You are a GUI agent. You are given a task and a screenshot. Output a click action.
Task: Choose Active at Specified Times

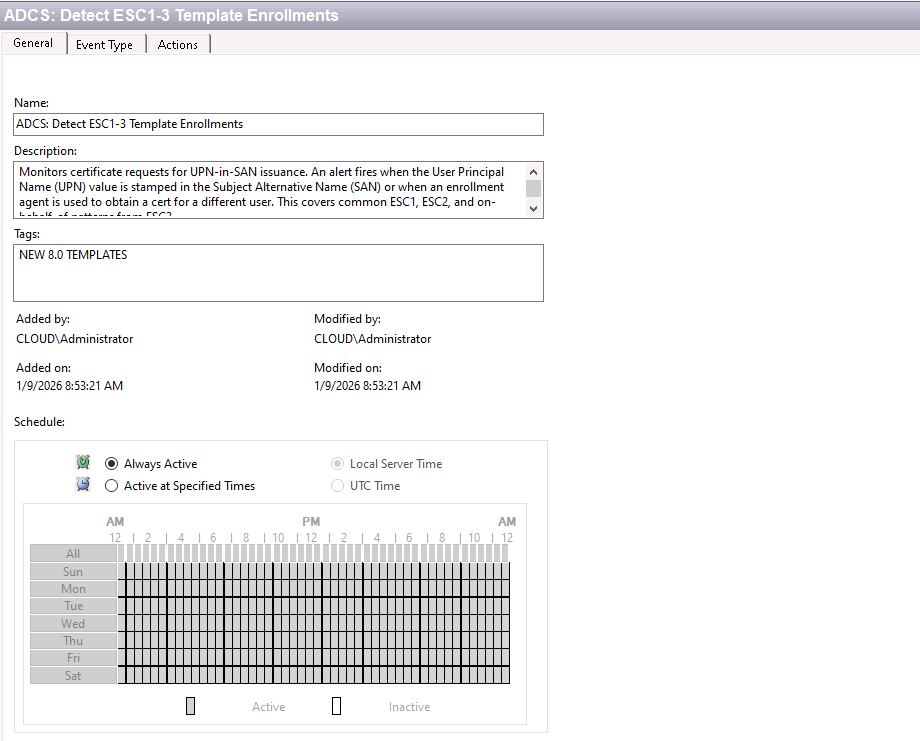111,486
